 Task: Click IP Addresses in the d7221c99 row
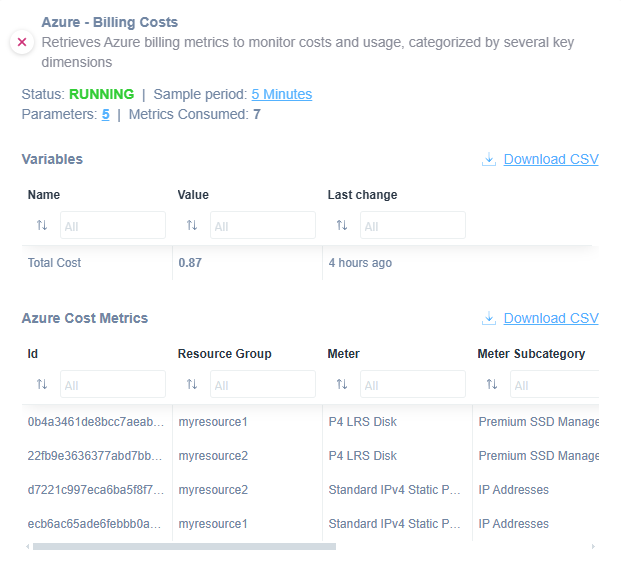514,490
